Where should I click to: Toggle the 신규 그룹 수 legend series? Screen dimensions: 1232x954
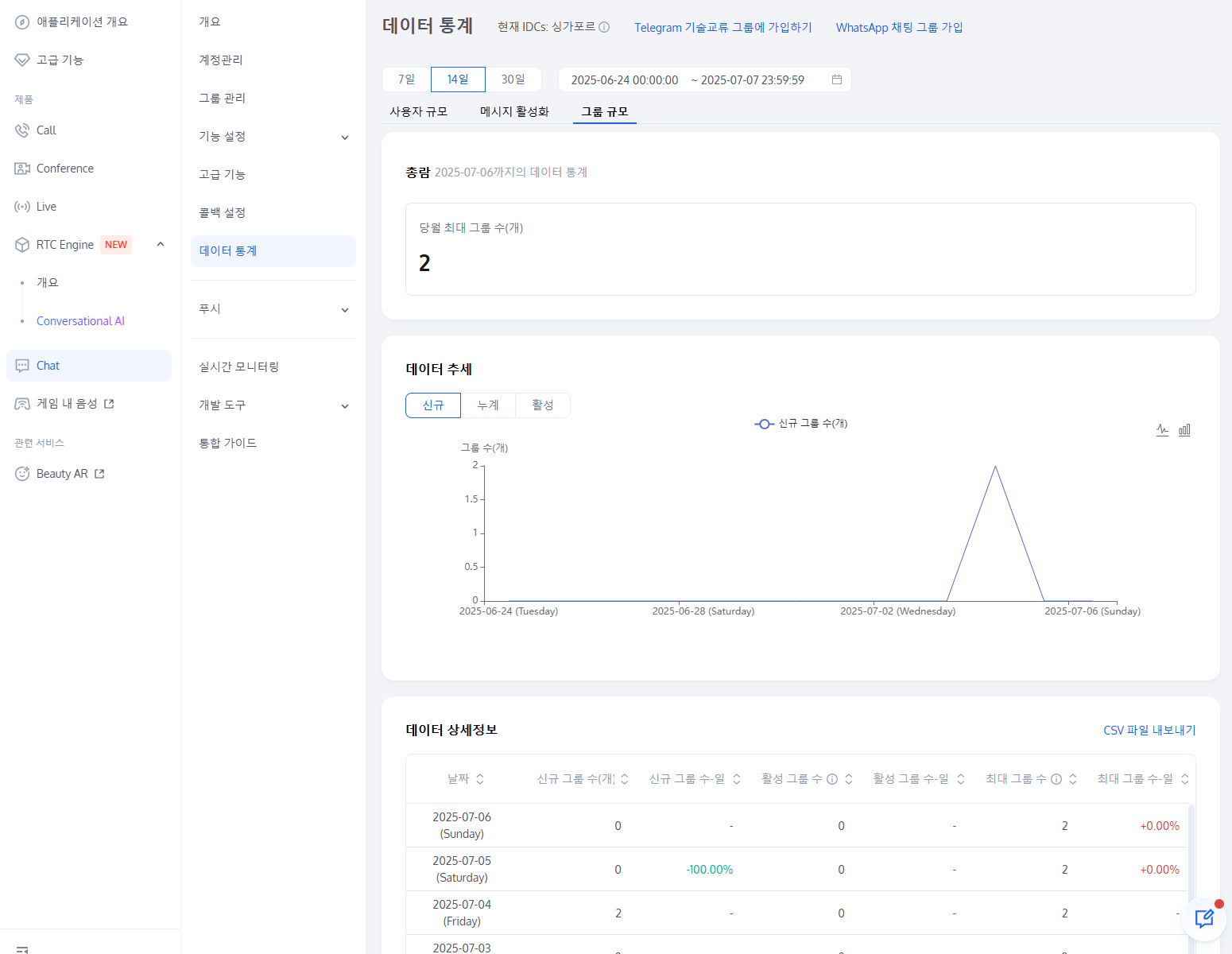pos(801,424)
